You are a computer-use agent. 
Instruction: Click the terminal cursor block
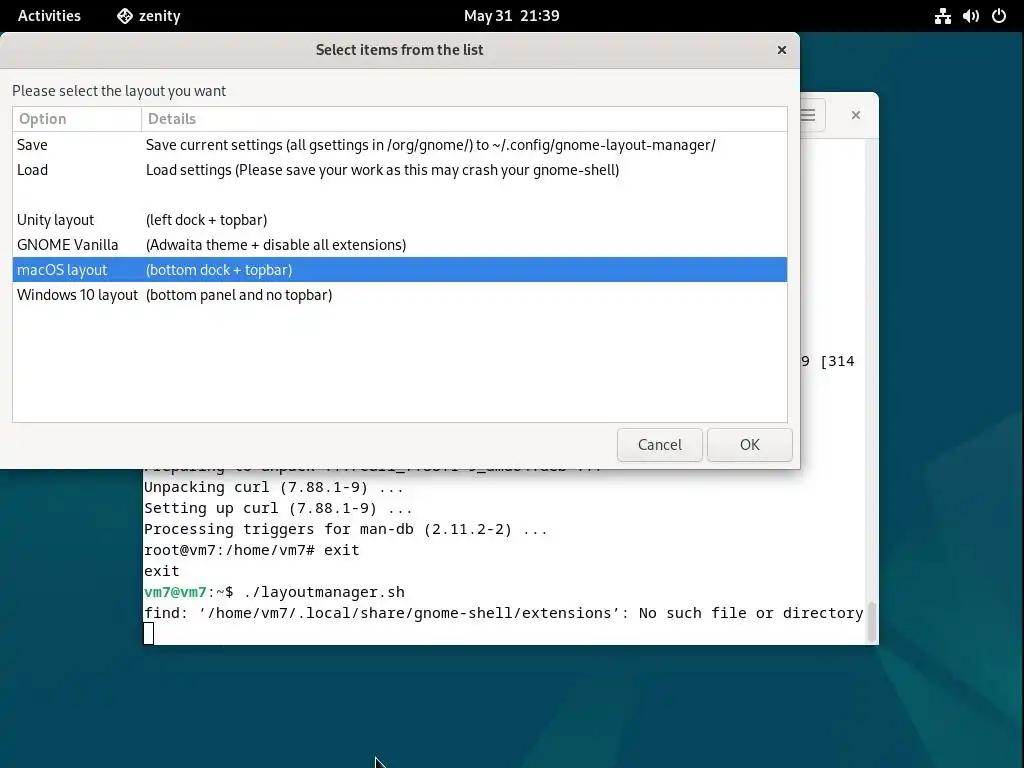[149, 633]
